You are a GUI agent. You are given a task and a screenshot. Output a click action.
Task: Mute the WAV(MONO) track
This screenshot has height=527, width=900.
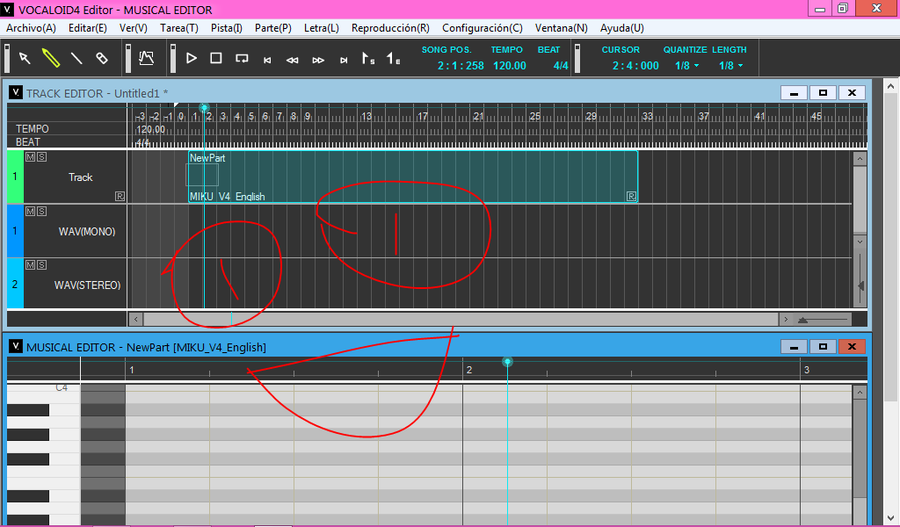click(30, 211)
